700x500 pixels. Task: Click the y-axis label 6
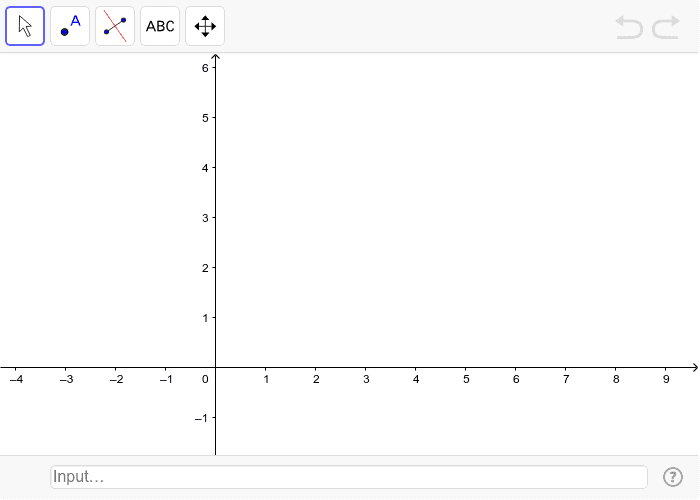[205, 68]
